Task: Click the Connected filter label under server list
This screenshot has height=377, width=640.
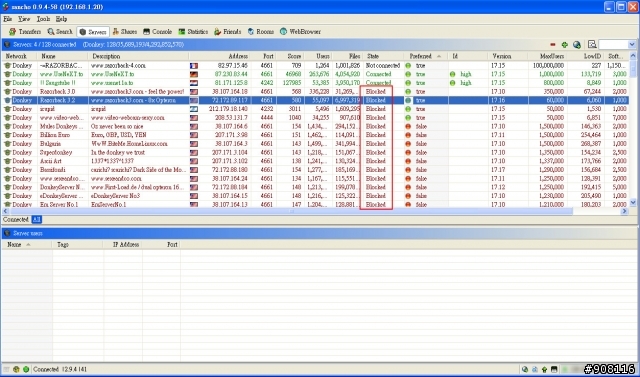Action: [x=16, y=220]
